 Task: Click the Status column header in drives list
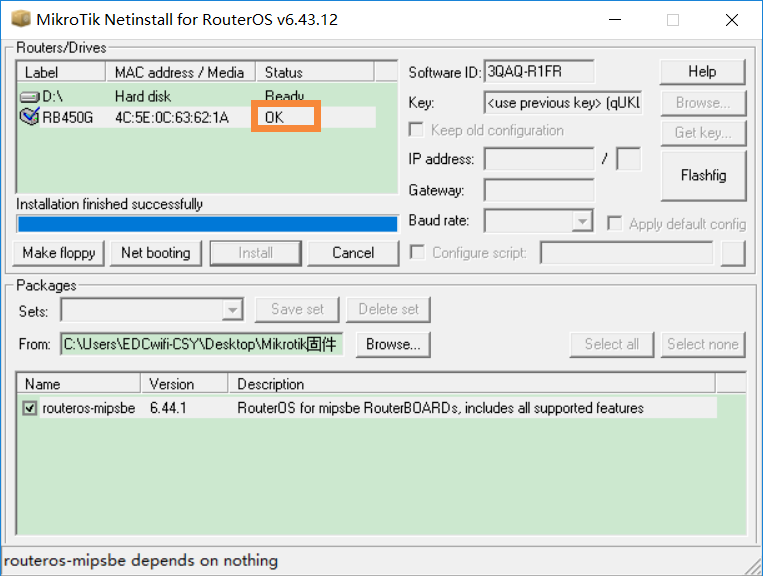(x=315, y=72)
